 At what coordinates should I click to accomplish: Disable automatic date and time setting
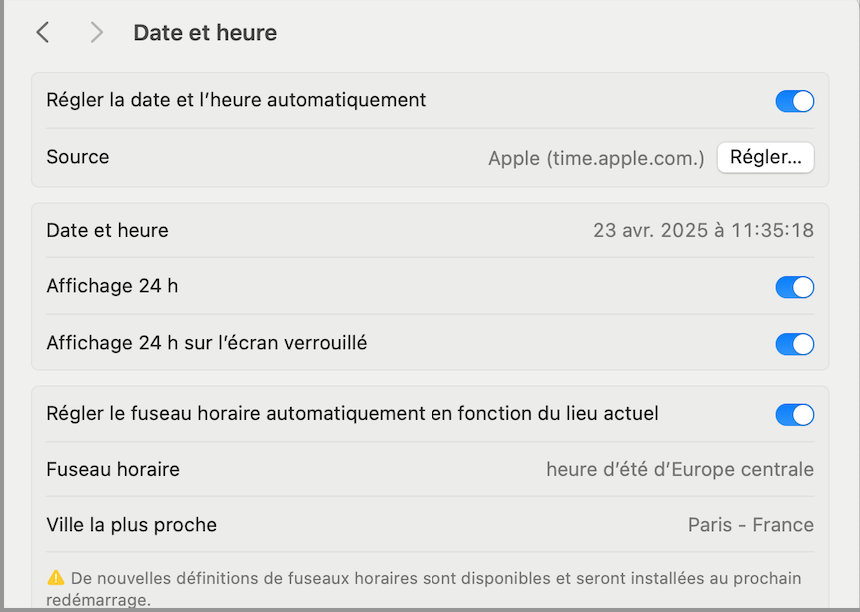[794, 101]
